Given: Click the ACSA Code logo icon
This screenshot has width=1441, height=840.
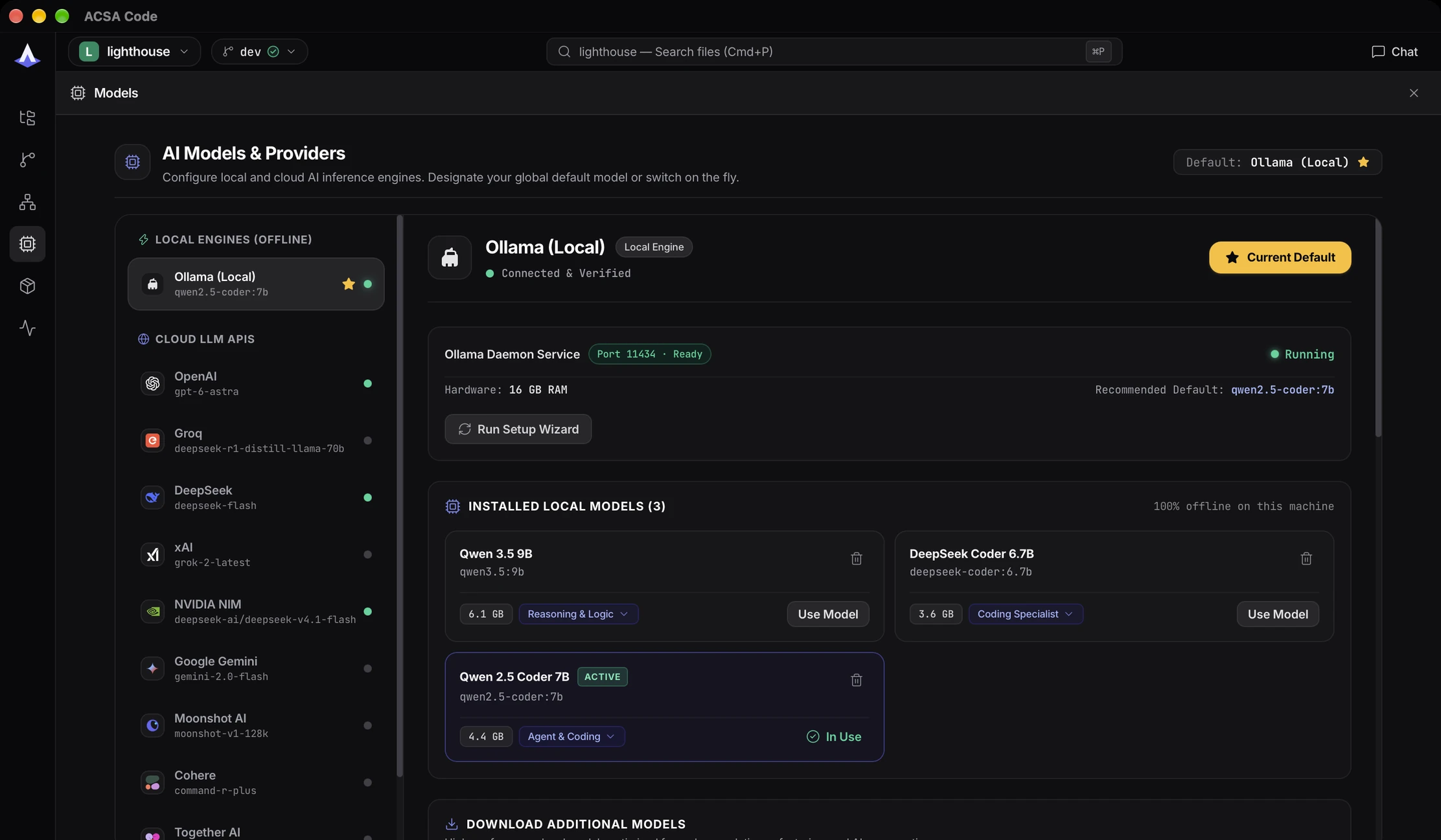Looking at the screenshot, I should click(x=27, y=55).
